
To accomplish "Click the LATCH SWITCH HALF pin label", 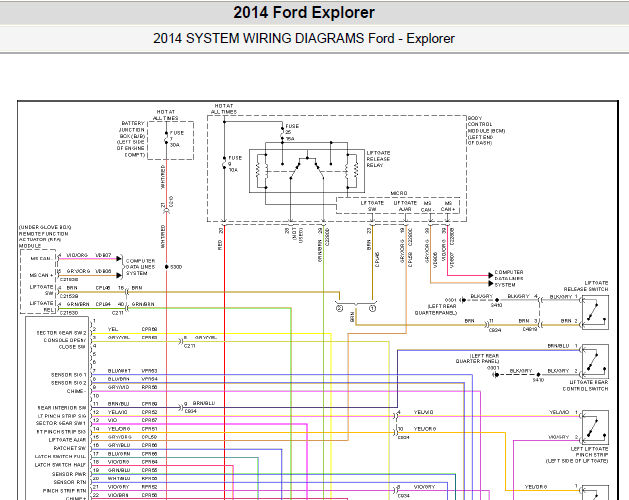I will (x=60, y=465).
